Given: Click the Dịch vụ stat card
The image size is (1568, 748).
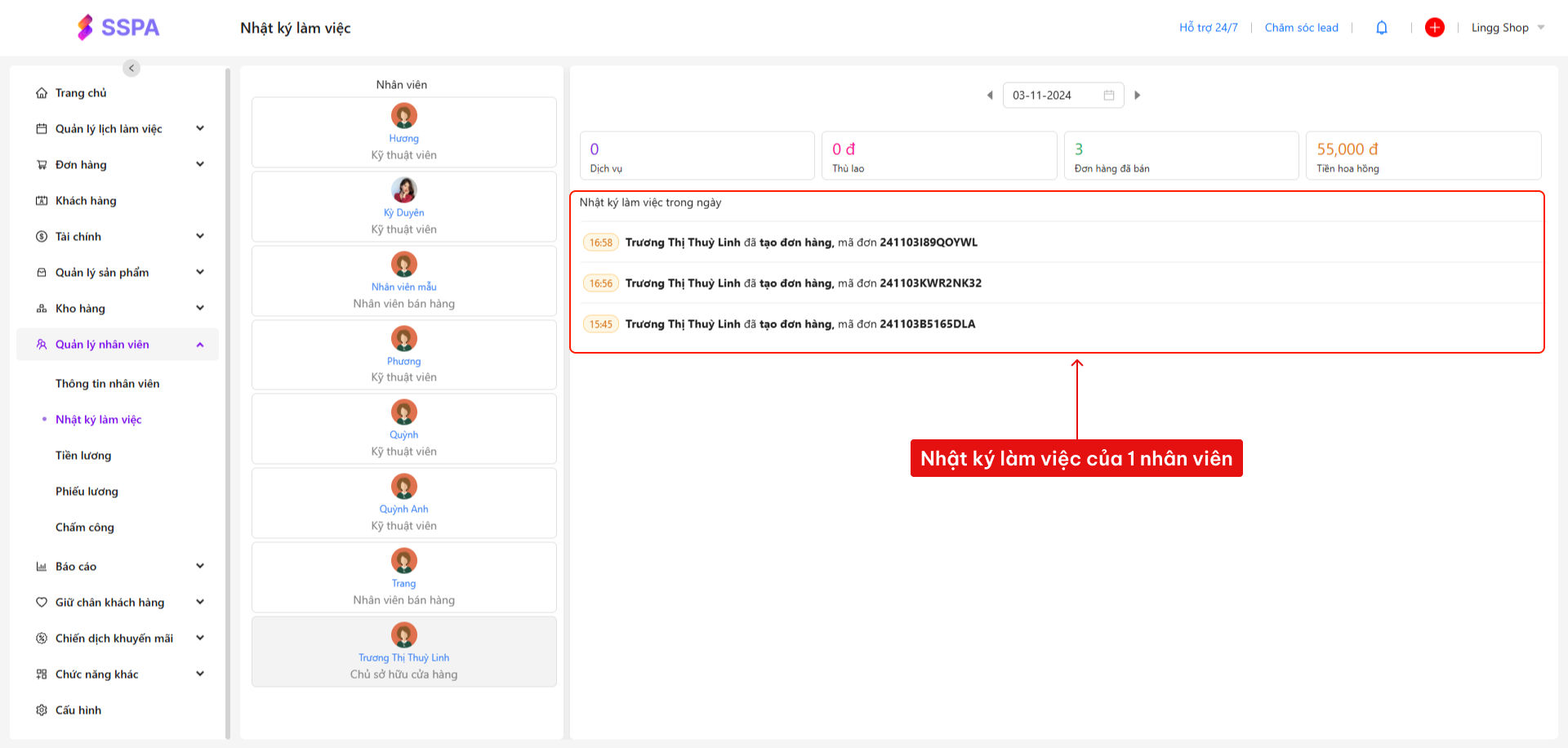Looking at the screenshot, I should [697, 156].
